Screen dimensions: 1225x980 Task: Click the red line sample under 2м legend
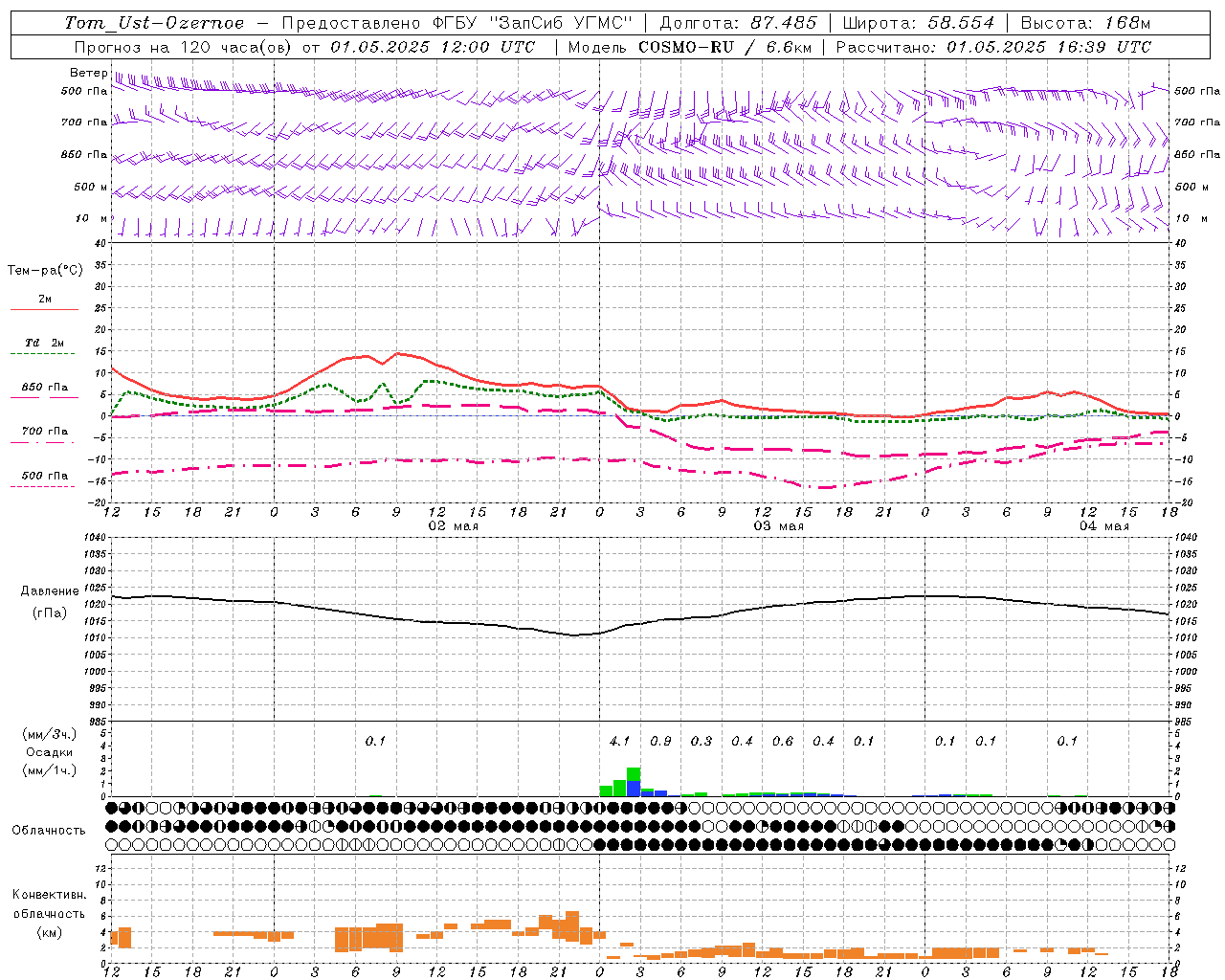pos(45,310)
